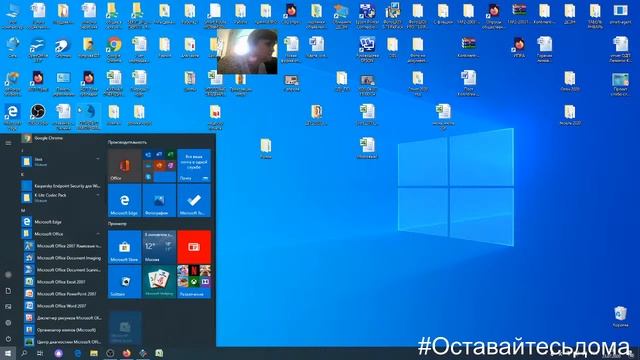Viewport: 640px width, 360px height.
Task: Open OBS Studio desktop shortcut
Action: (38, 115)
